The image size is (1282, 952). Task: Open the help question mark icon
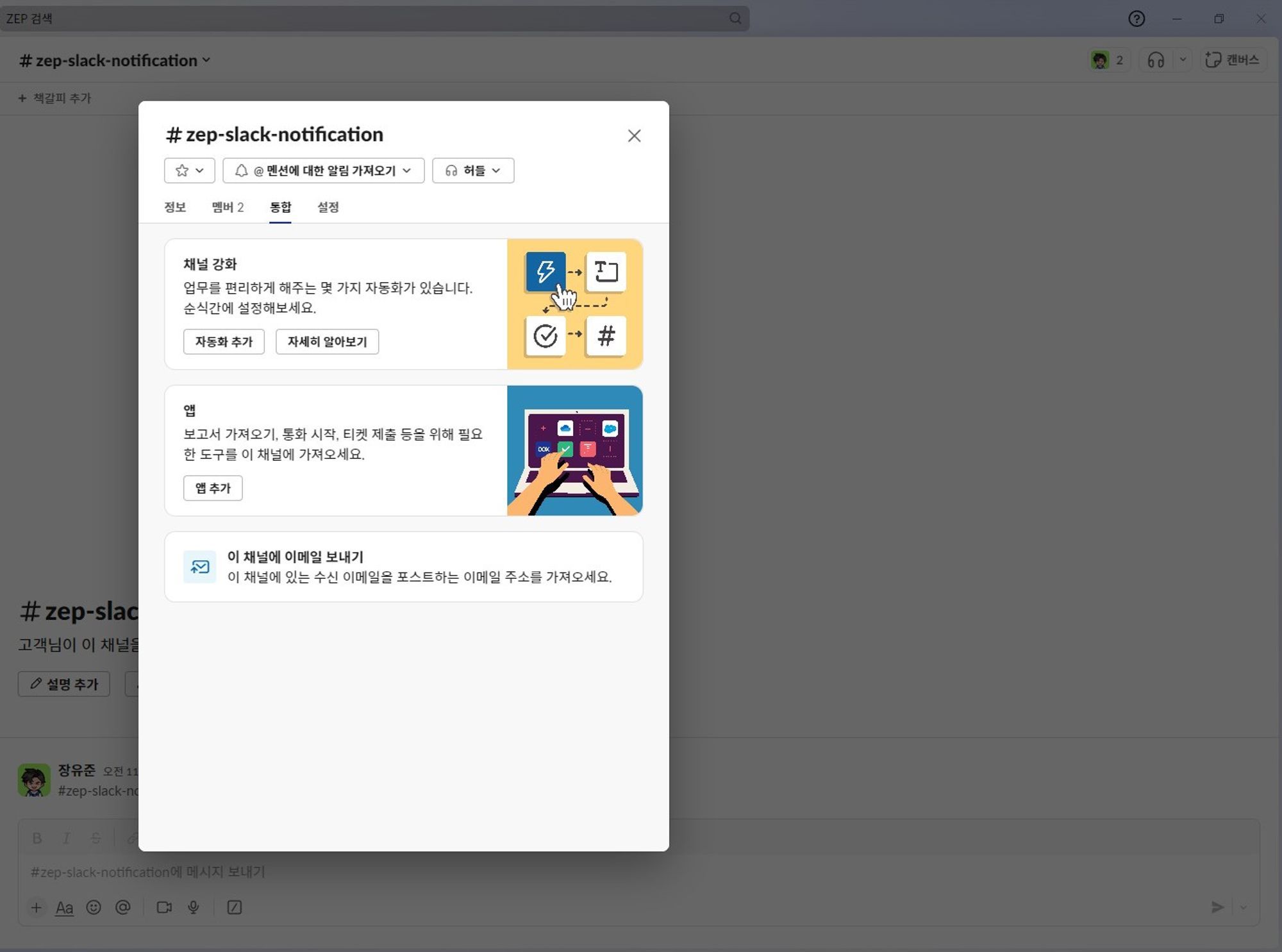1136,19
